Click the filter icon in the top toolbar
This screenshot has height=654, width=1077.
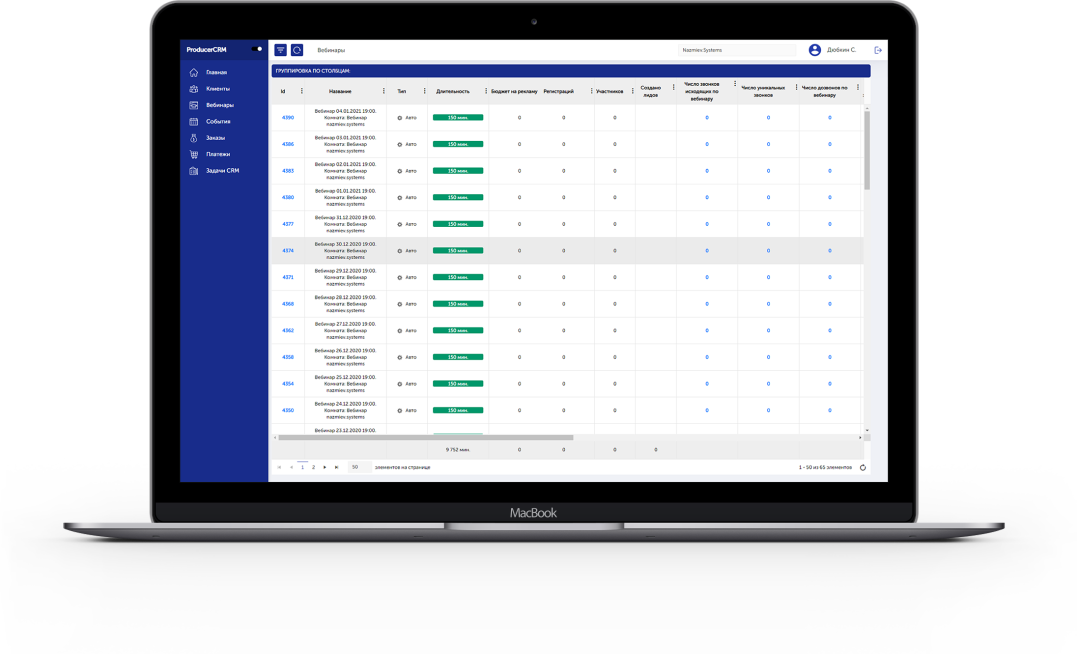click(x=280, y=50)
